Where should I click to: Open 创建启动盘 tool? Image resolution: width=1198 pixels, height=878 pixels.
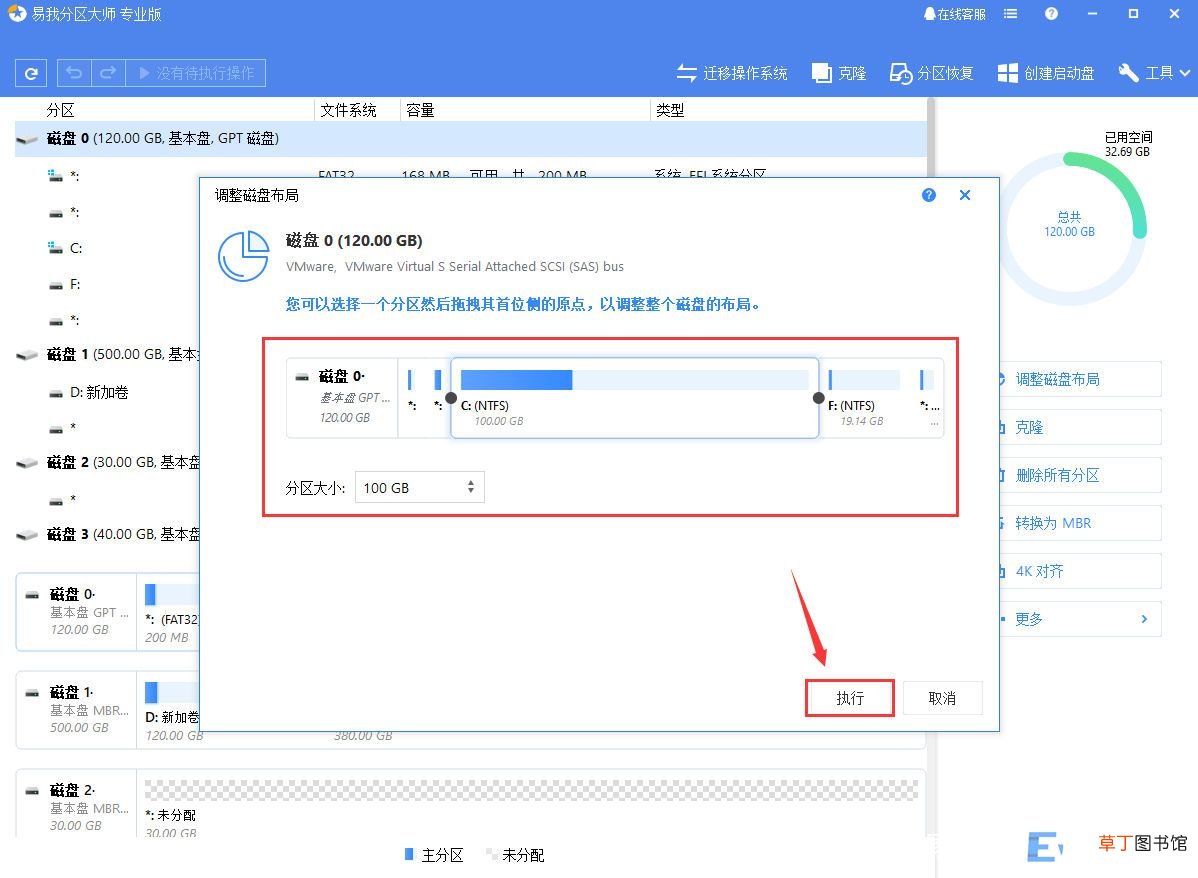1046,73
